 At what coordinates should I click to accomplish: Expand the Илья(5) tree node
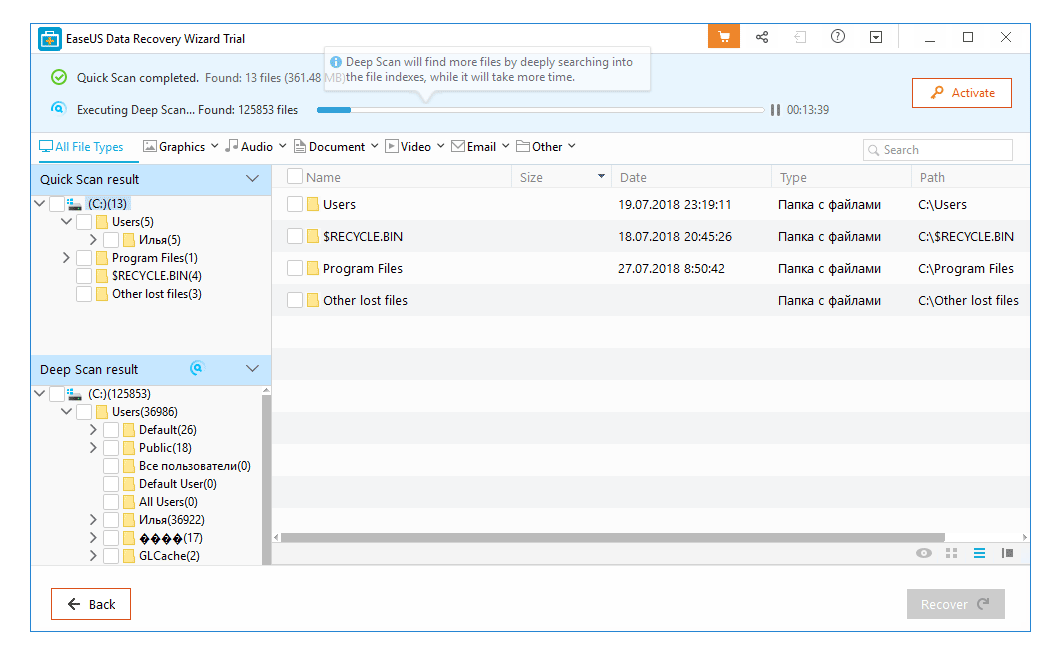point(93,240)
